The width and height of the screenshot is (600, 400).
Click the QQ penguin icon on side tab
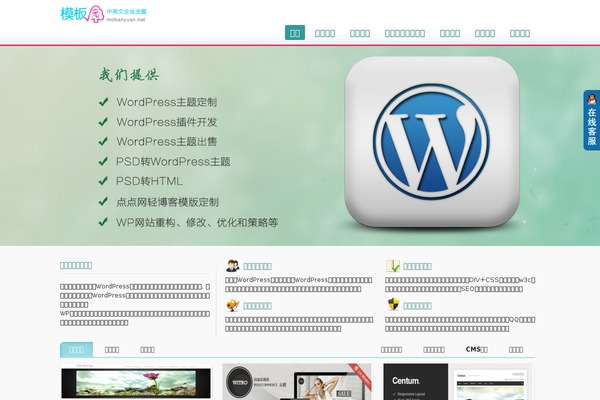592,100
